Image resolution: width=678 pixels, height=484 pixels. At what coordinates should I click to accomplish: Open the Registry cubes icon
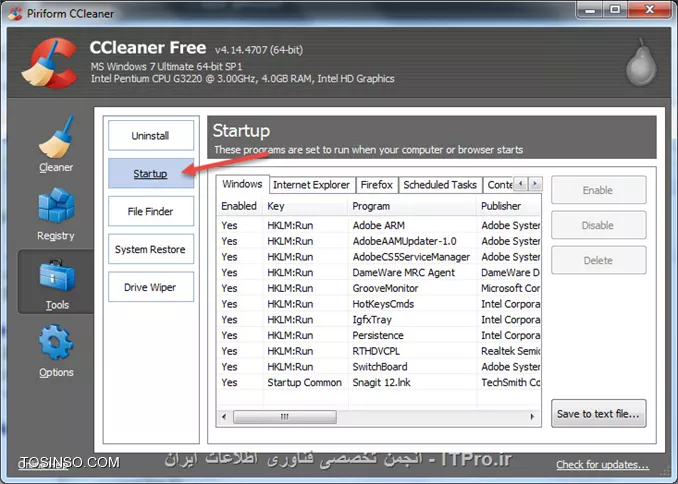tap(56, 205)
